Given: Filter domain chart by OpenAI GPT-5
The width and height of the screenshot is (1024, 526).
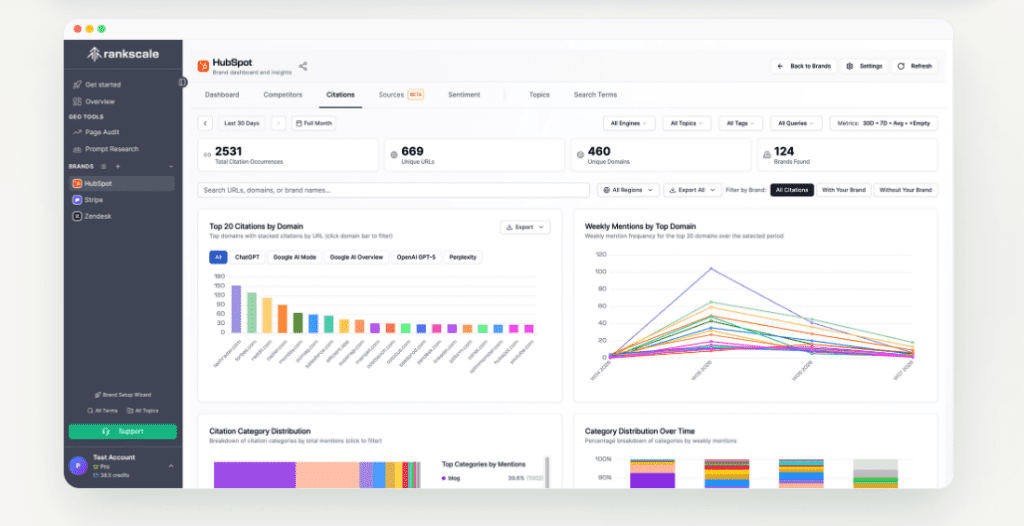Looking at the screenshot, I should click(x=416, y=257).
